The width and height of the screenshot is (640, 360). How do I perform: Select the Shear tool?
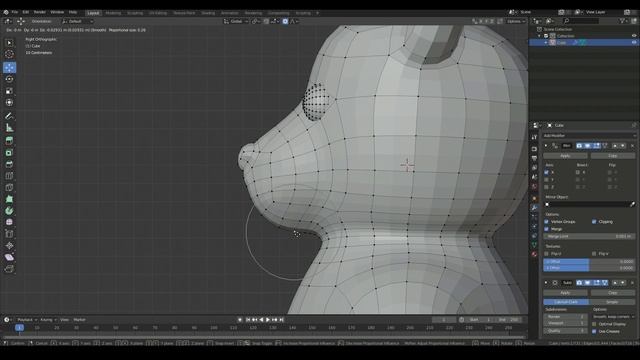pos(9,257)
